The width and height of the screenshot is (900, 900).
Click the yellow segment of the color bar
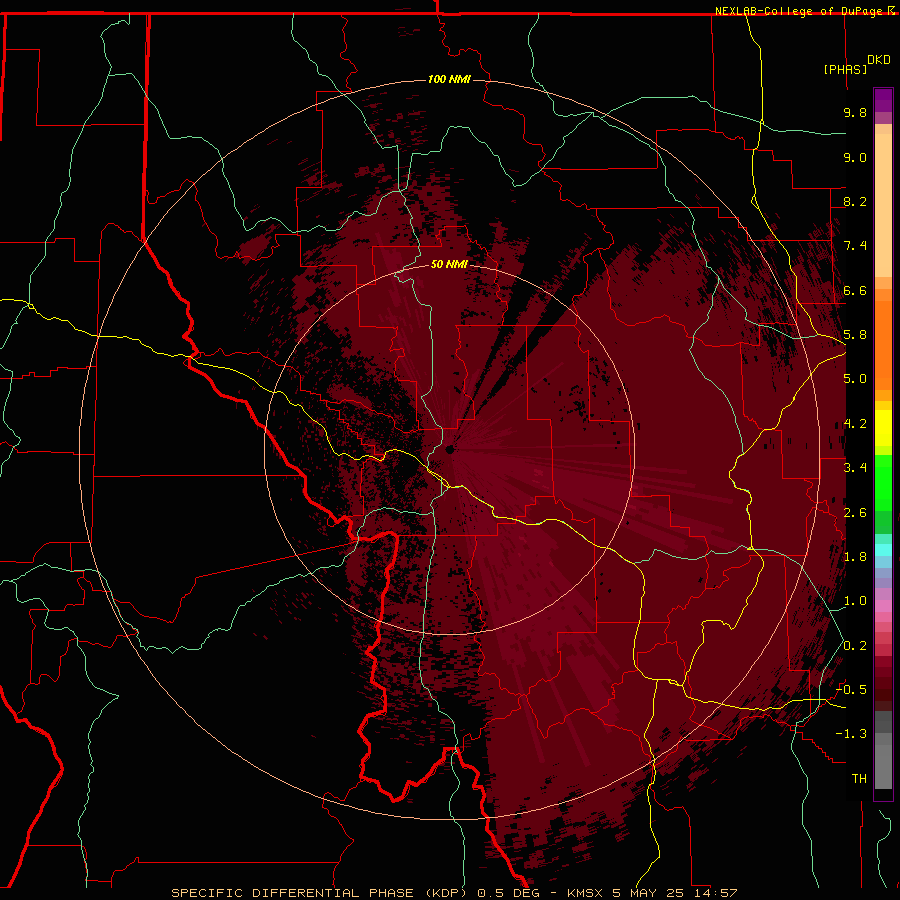883,428
